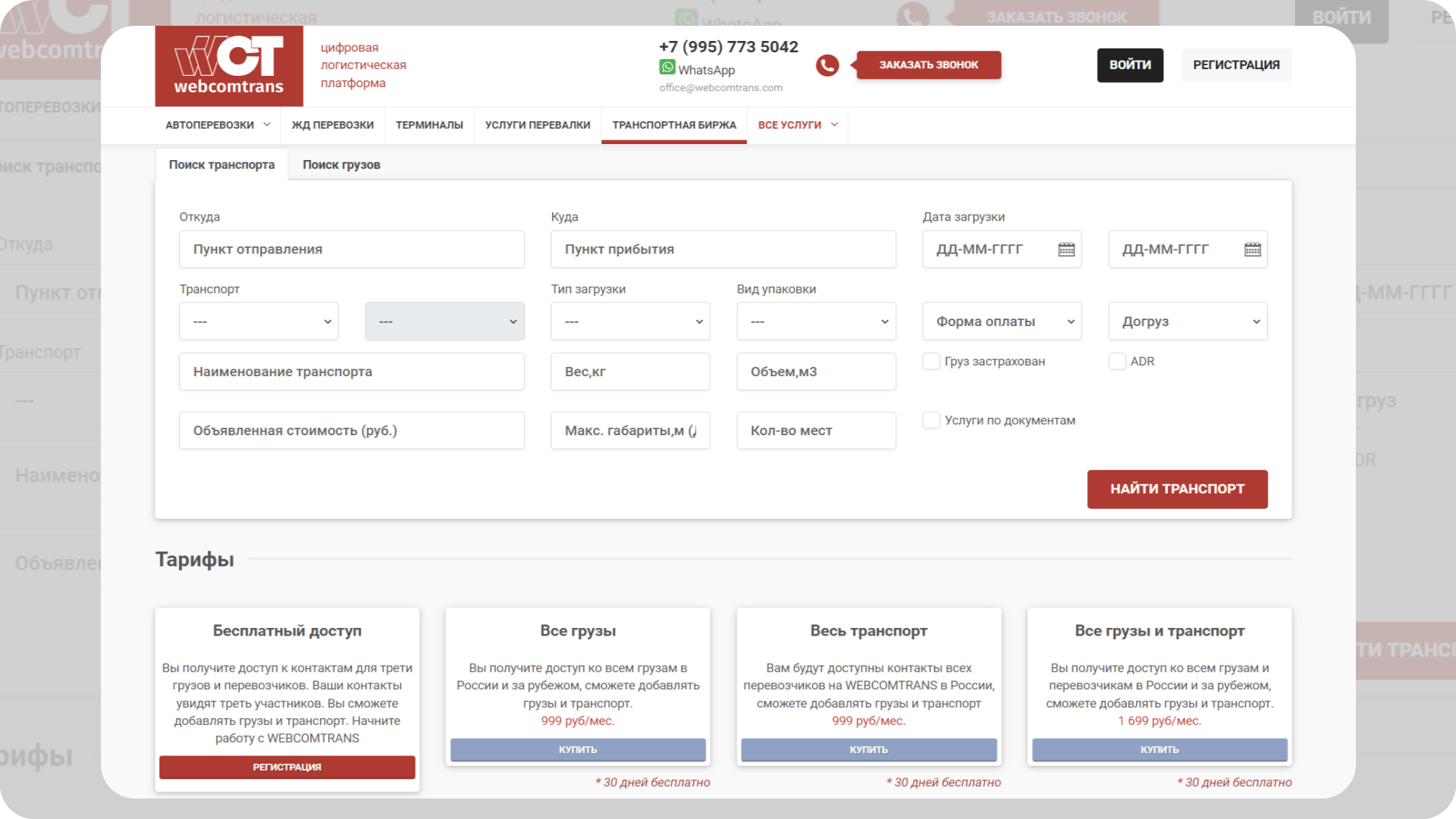The width and height of the screenshot is (1456, 819).
Task: Open the second greyed Транспорт dropdown
Action: (444, 322)
